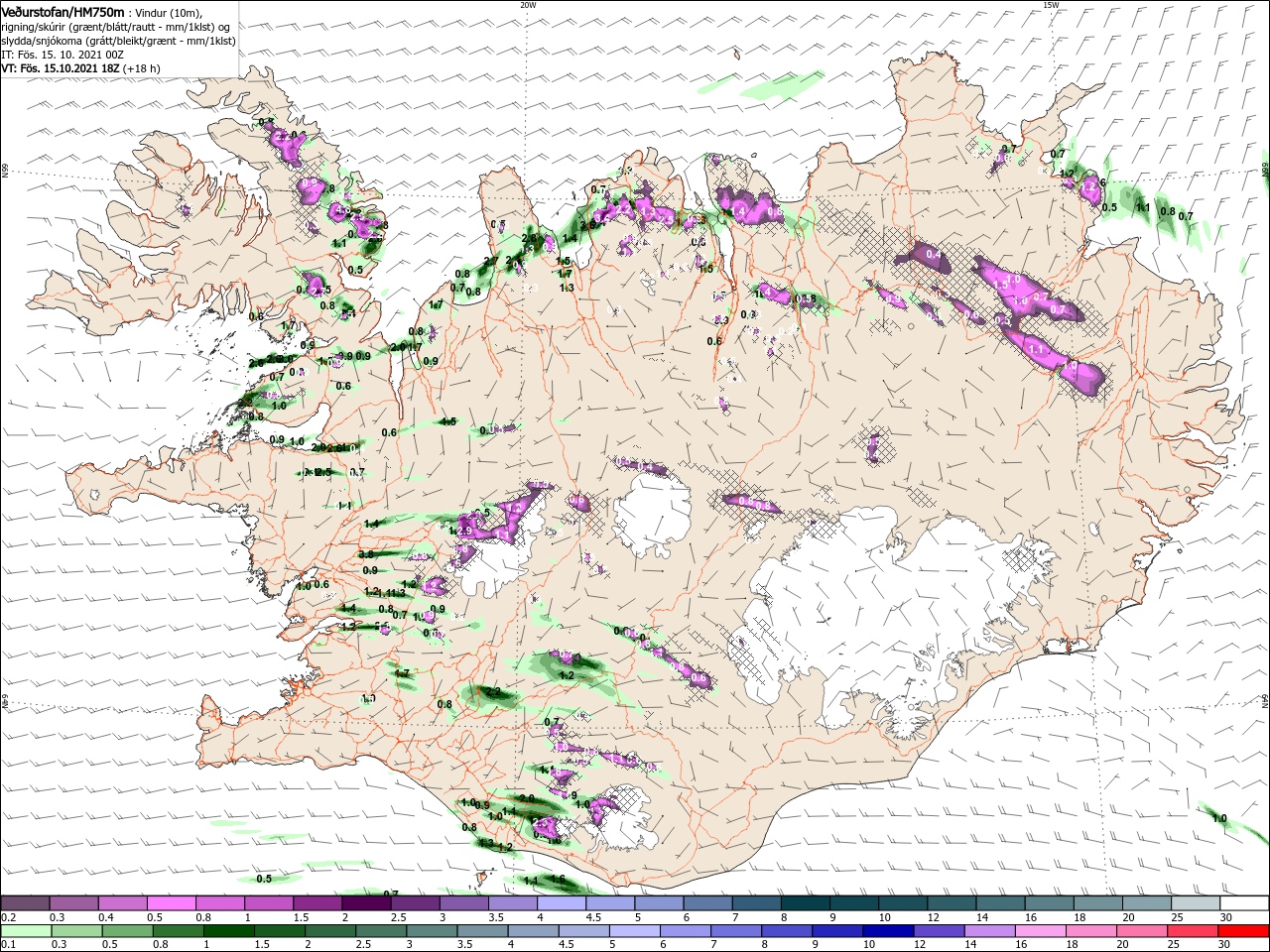Click the '3.3' precipitation value on the map
This screenshot has height=952, width=1270.
tap(721, 319)
